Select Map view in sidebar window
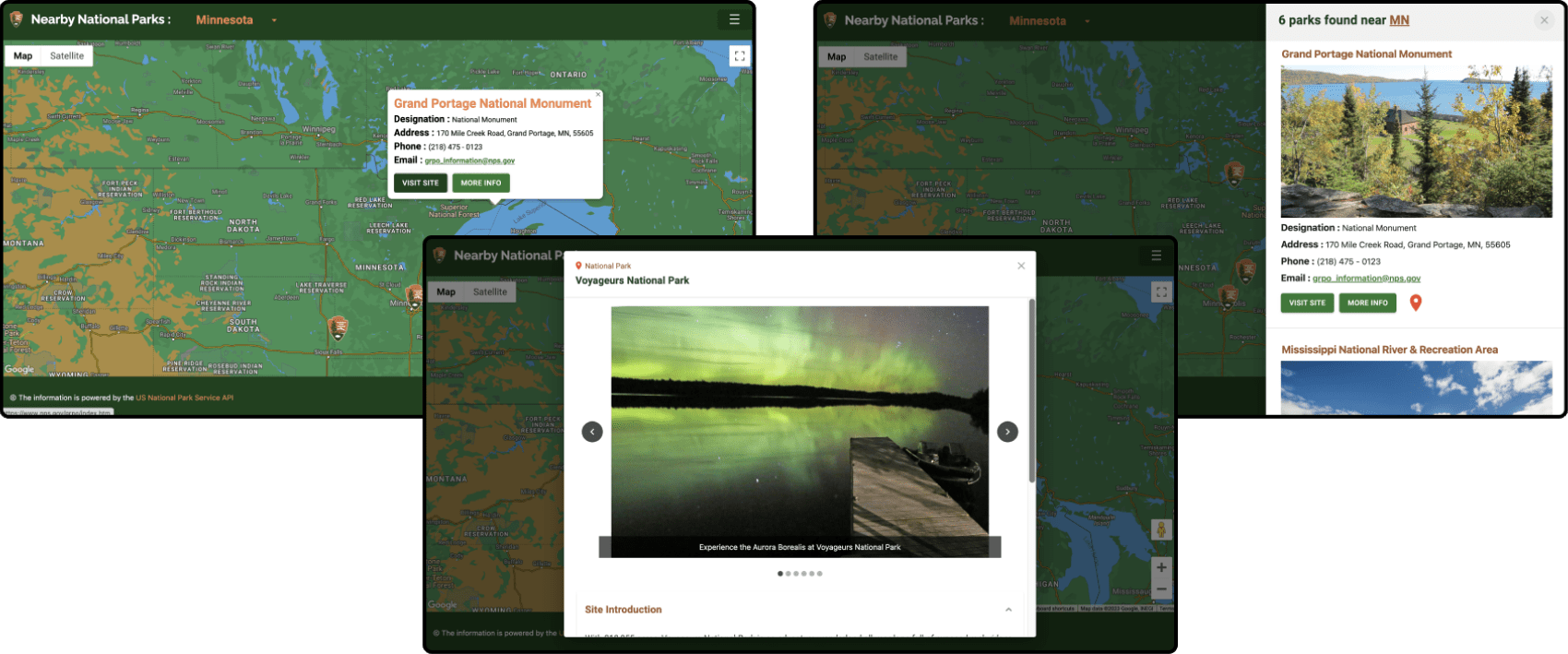Viewport: 1568px width, 654px height. coord(837,56)
